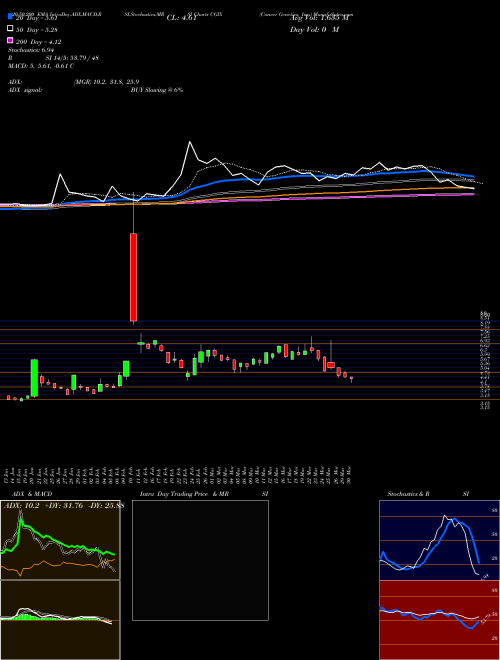
Task: Click the tall red candlestick
Action: click(x=133, y=277)
